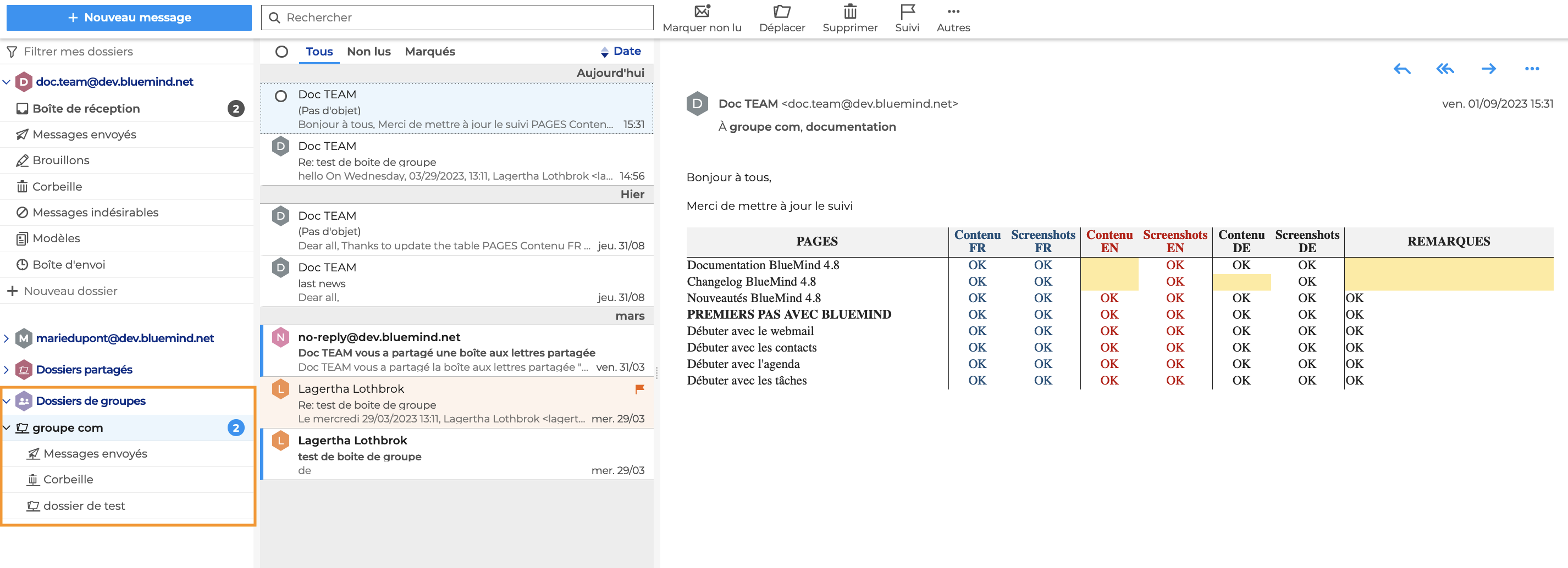Switch to the Non lus tab
This screenshot has width=1568, height=568.
click(368, 52)
